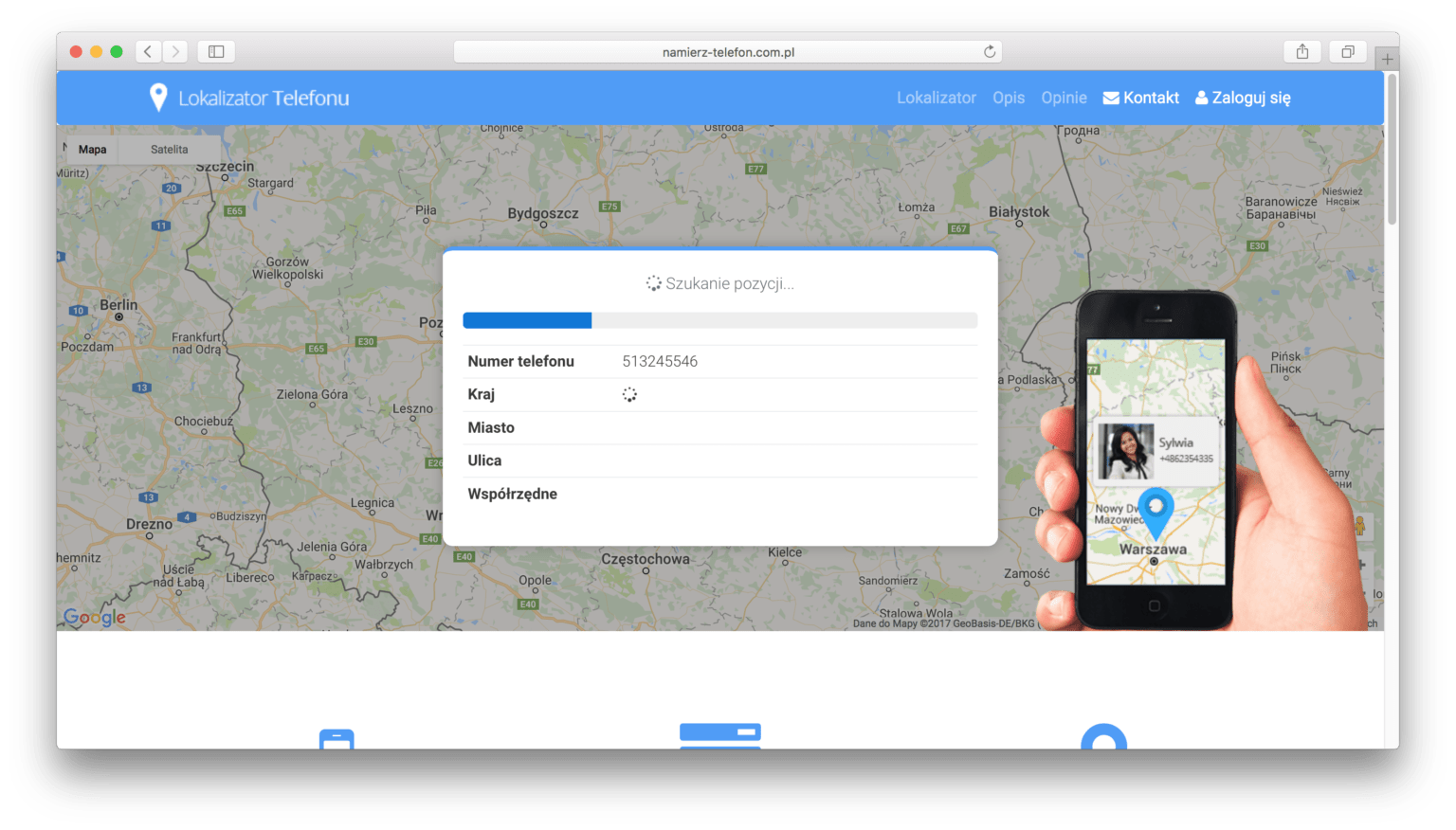Click the location pin logo icon
This screenshot has height=830, width=1456.
(x=158, y=98)
